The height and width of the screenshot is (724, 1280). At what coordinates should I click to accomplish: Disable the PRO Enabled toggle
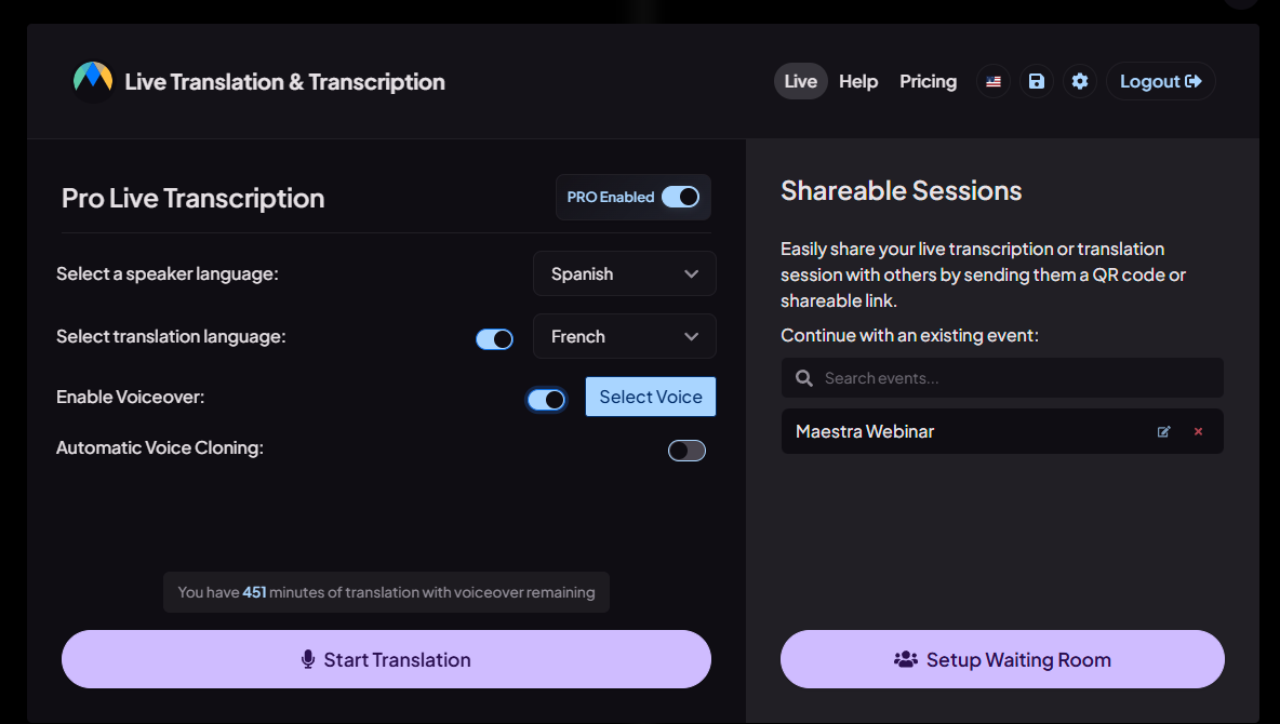point(680,197)
